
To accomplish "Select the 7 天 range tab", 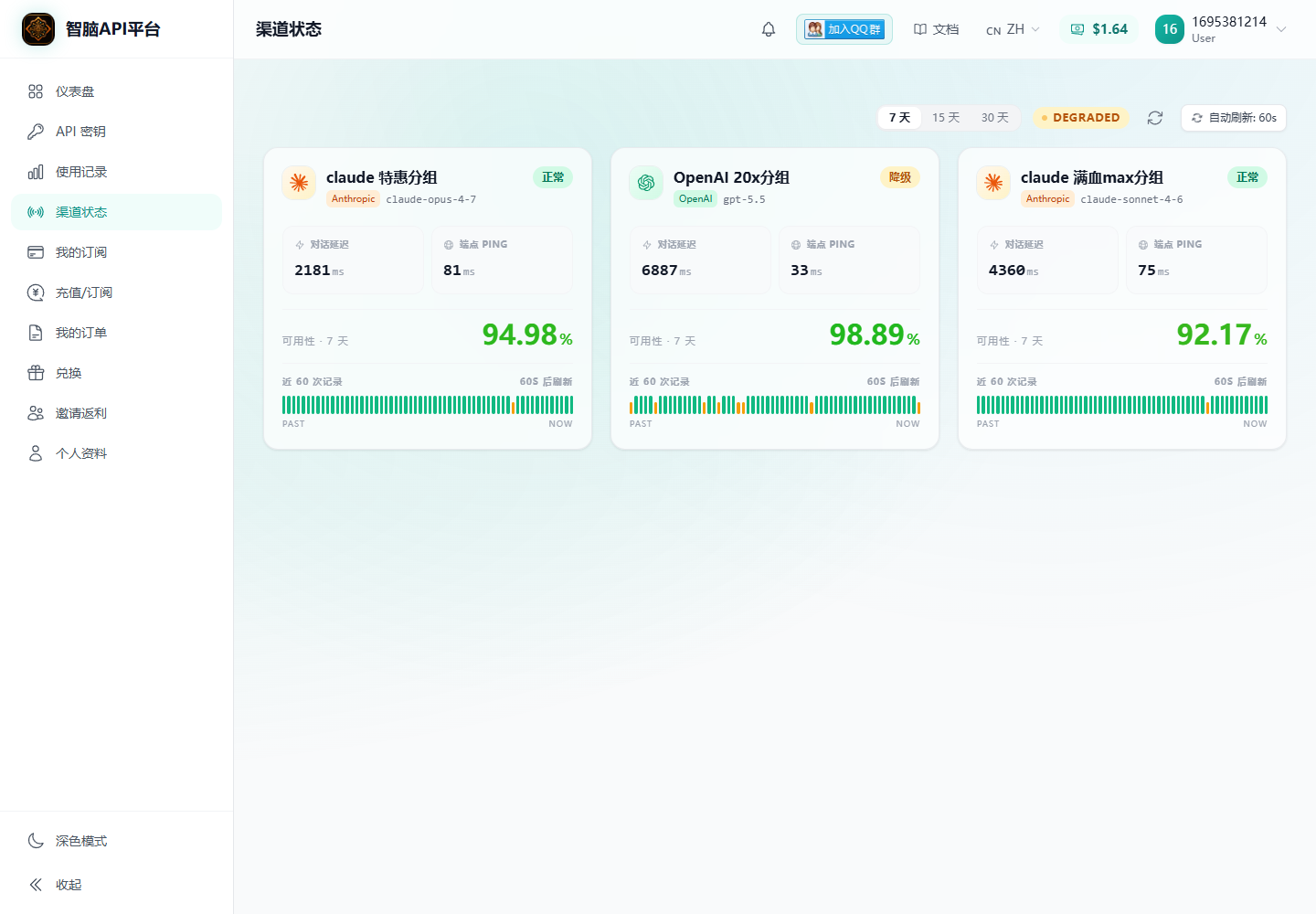I will [x=900, y=118].
